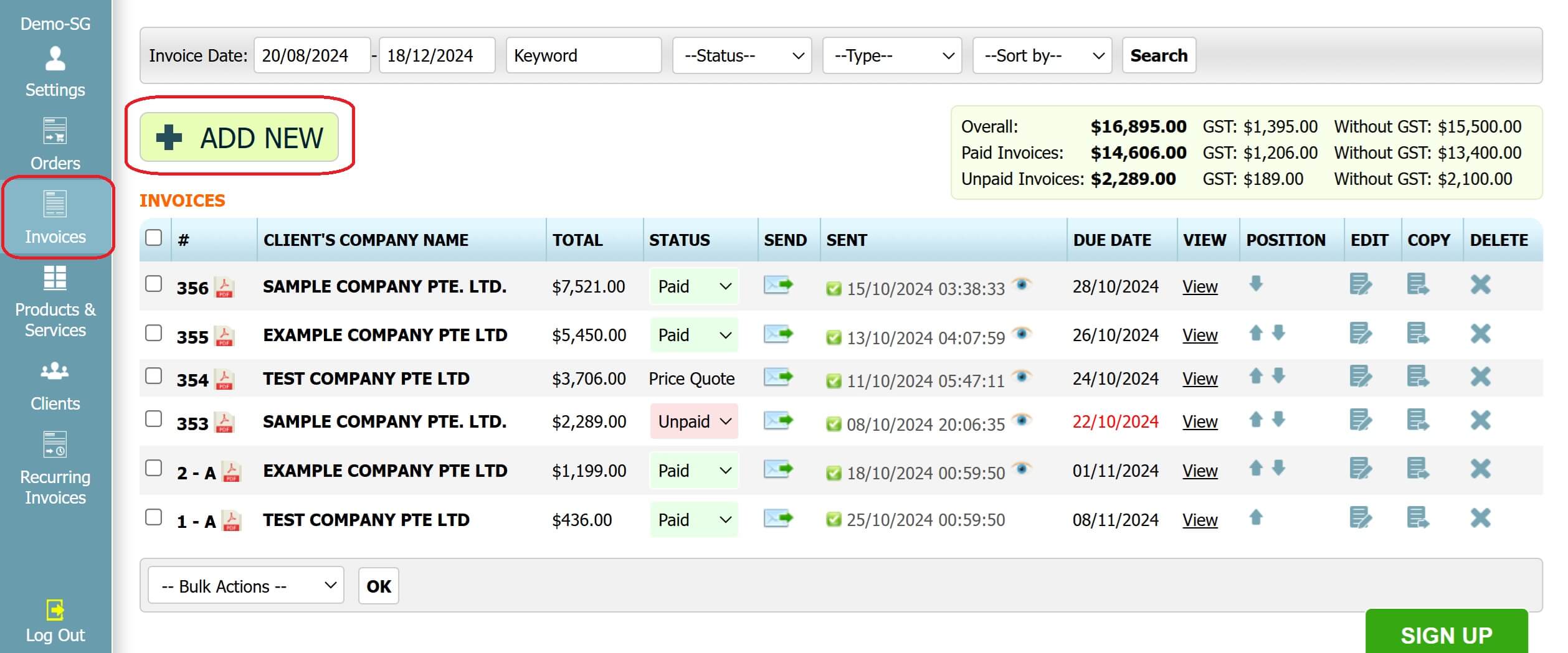The image size is (1568, 653).
Task: Move invoice 356 down in position
Action: tap(1256, 284)
